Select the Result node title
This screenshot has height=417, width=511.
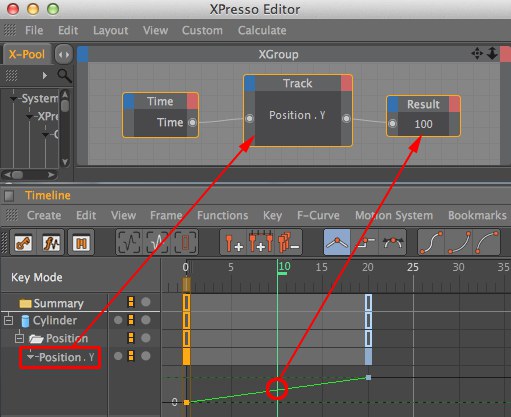pyautogui.click(x=423, y=104)
